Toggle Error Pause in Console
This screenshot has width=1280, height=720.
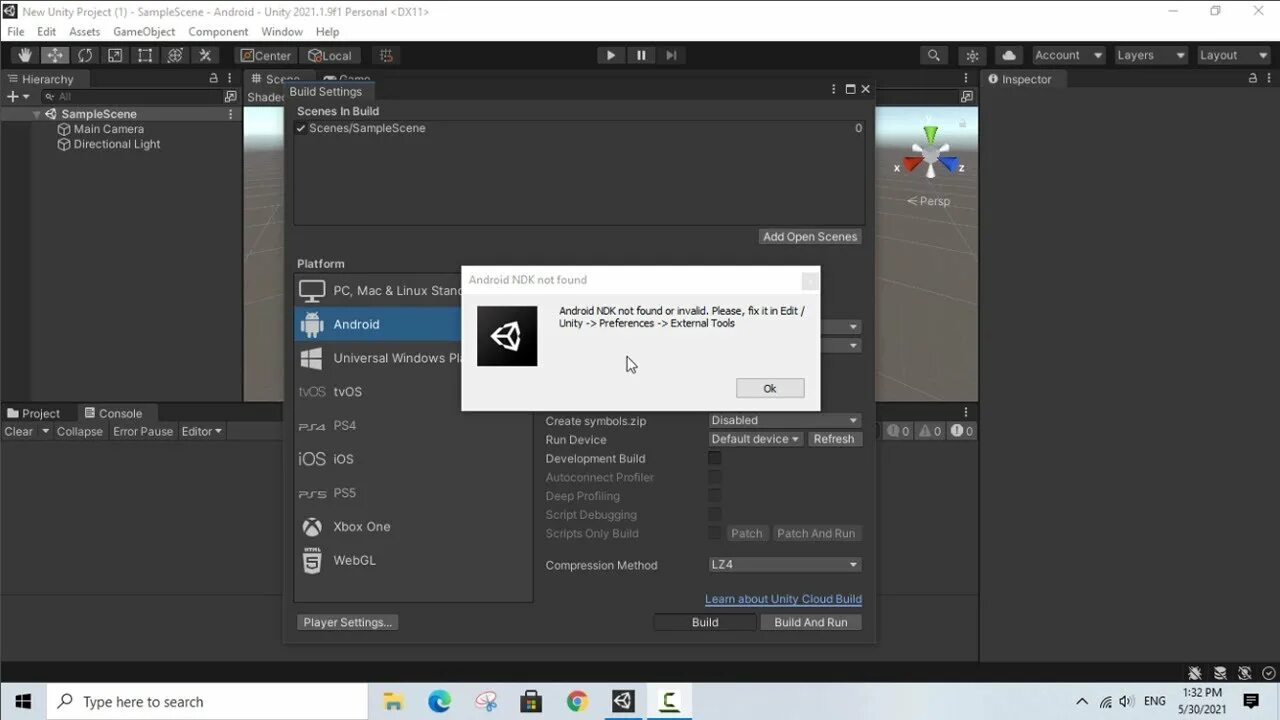click(143, 431)
